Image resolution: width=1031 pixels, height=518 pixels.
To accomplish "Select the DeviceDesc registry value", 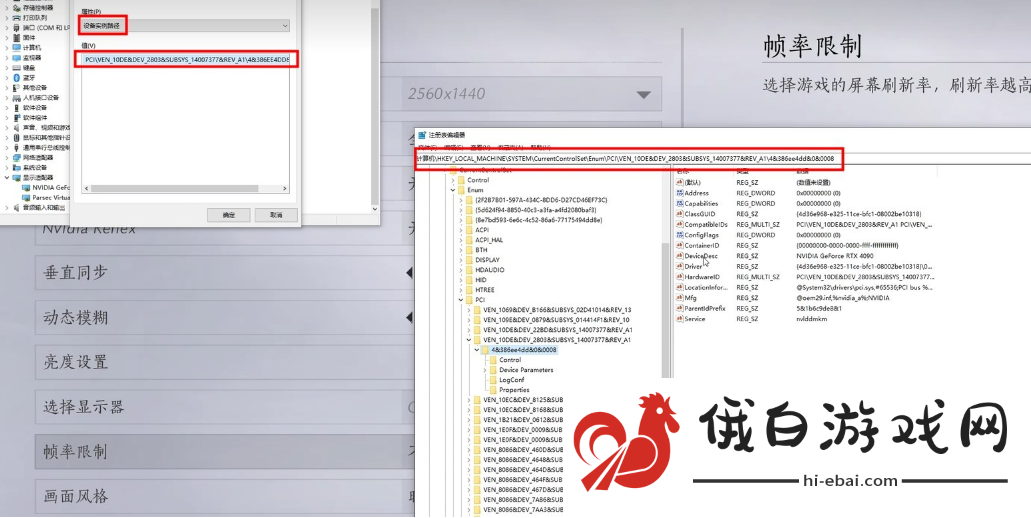I will (x=701, y=256).
